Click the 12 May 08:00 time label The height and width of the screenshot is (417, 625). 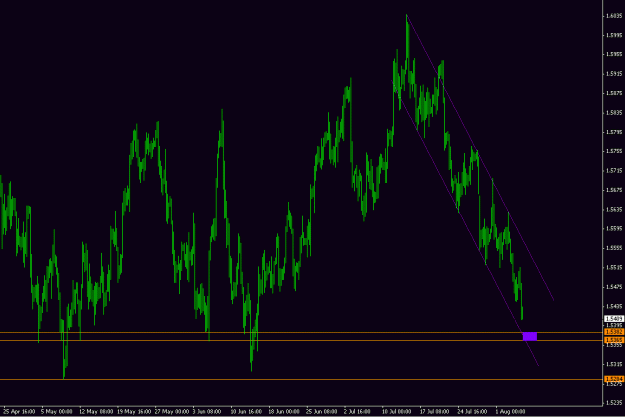click(95, 411)
